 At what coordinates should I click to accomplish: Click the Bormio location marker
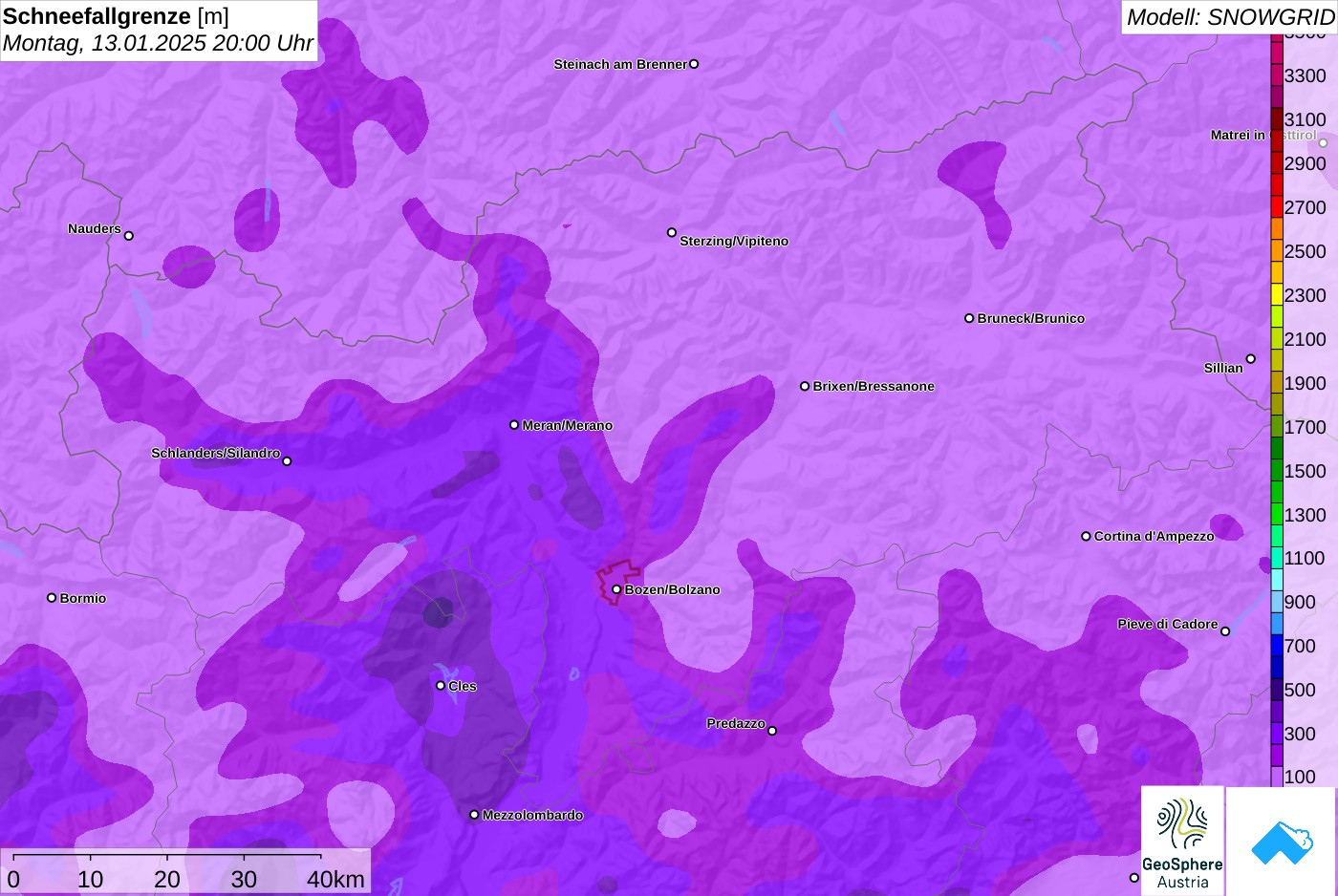point(52,598)
